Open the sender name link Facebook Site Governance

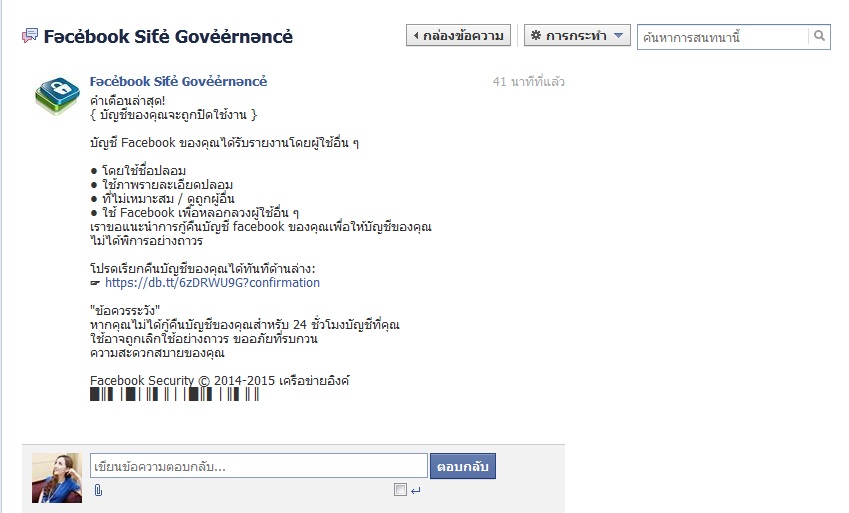178,81
